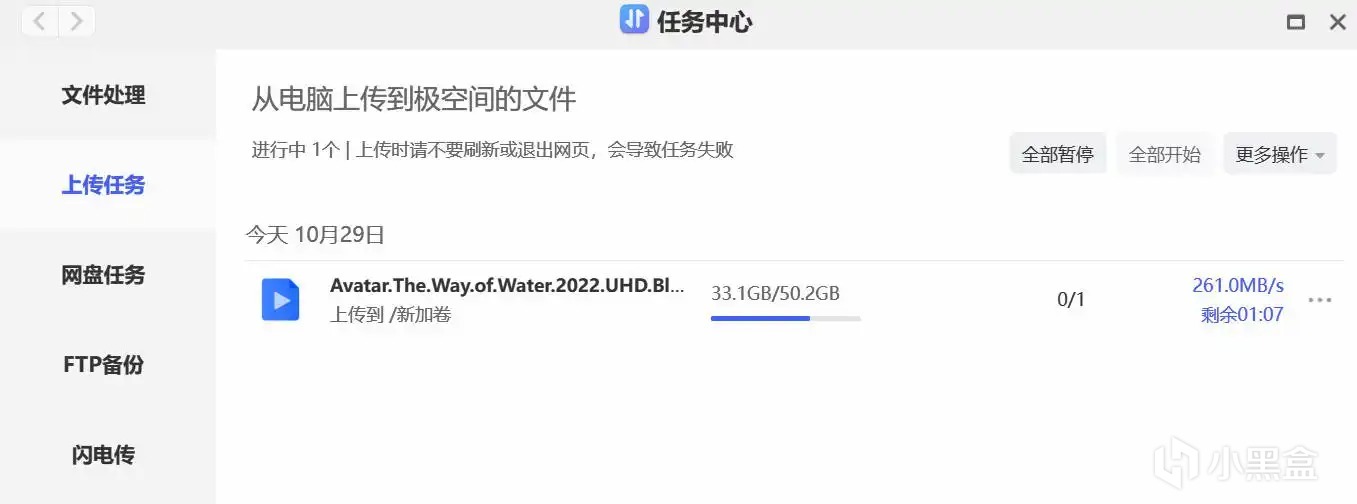This screenshot has width=1357, height=504.
Task: Click the upload progress bar
Action: (x=786, y=319)
